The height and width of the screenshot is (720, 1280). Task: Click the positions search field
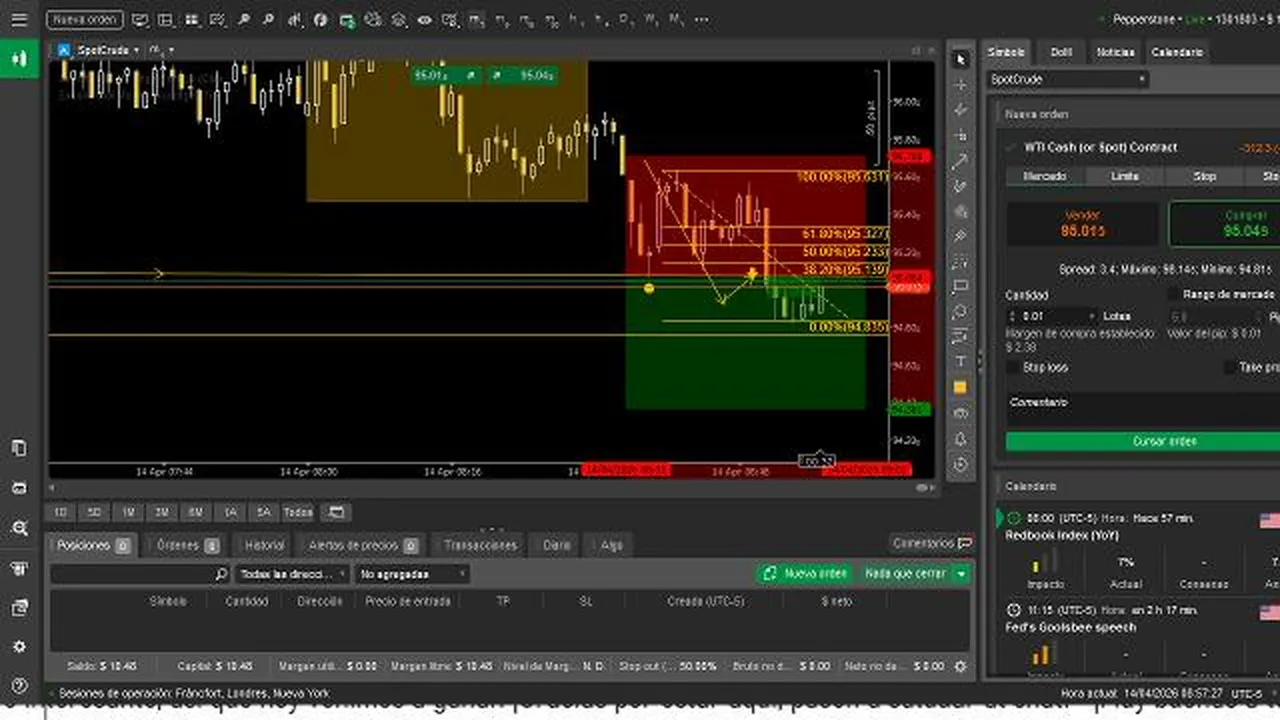140,574
